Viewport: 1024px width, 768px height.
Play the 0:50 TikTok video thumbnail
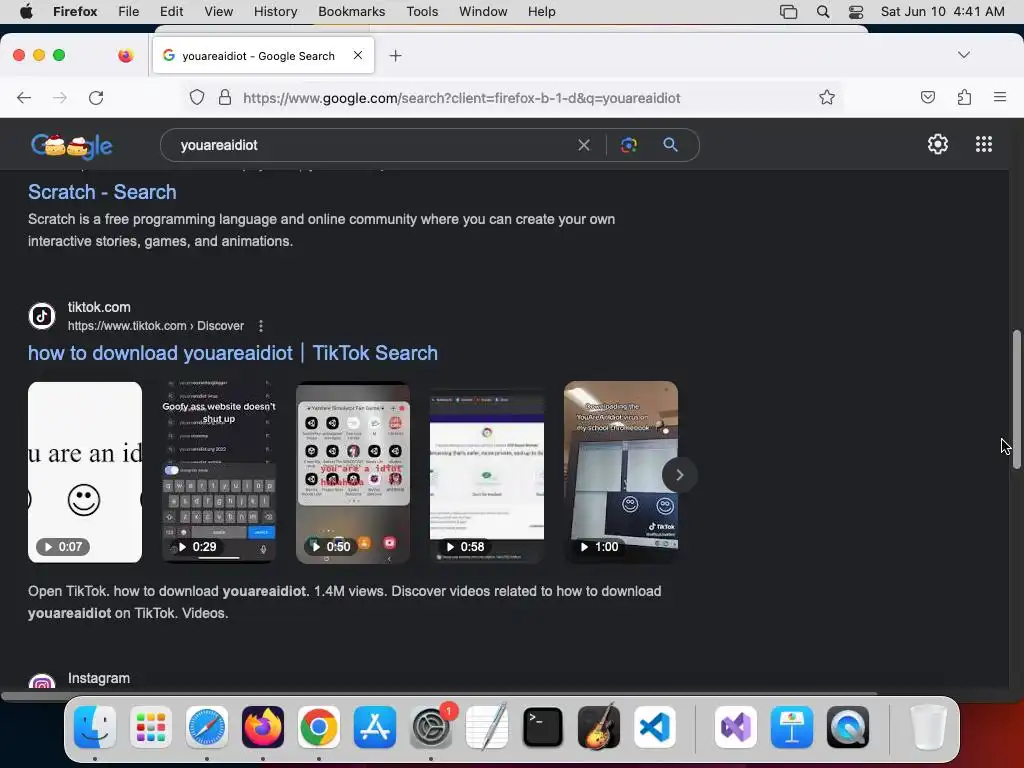(x=353, y=472)
